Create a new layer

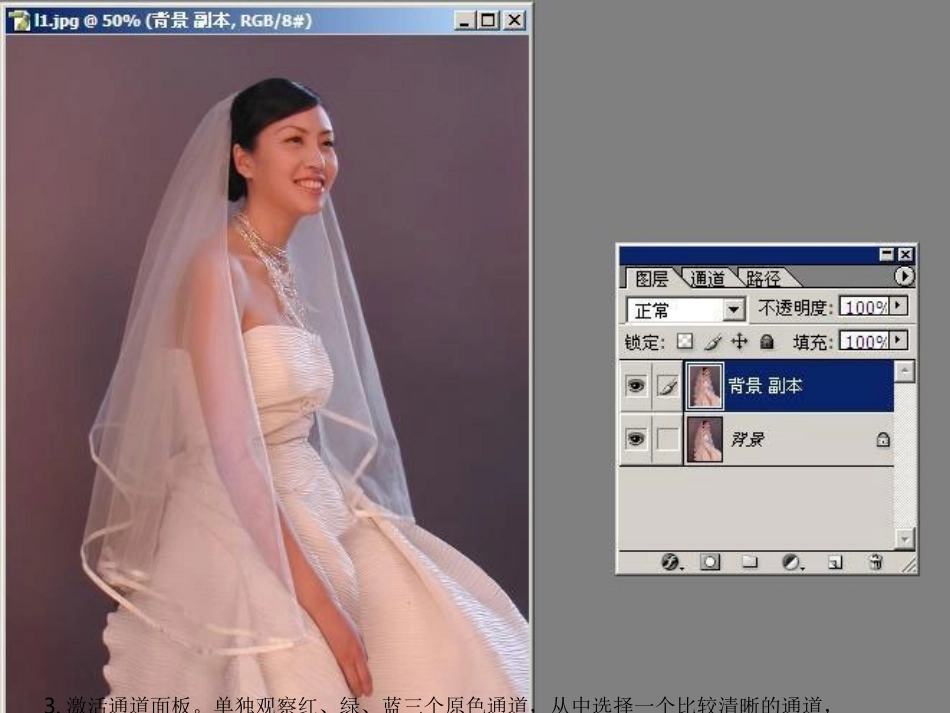click(835, 563)
